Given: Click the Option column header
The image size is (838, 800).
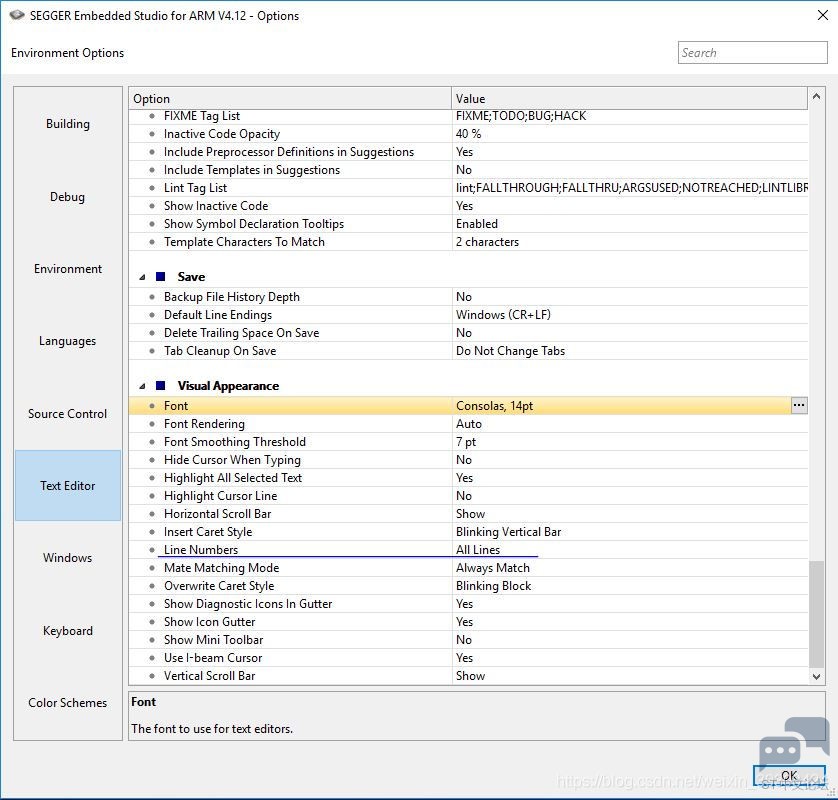Looking at the screenshot, I should pos(290,99).
